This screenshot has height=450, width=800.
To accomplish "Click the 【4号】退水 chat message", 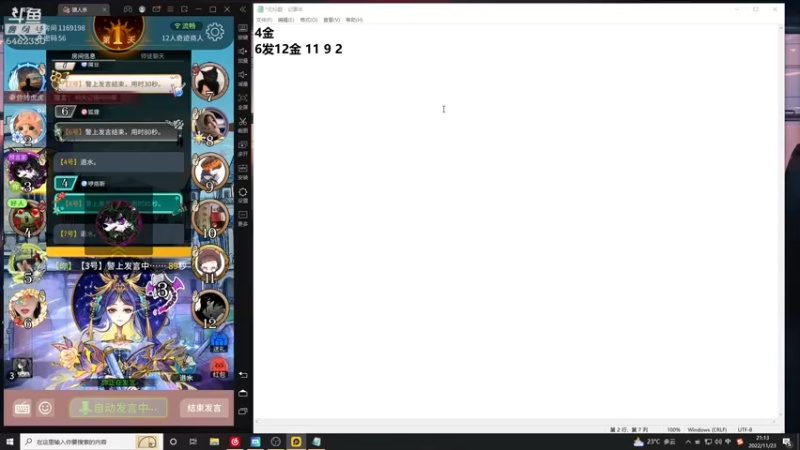I will click(x=118, y=162).
